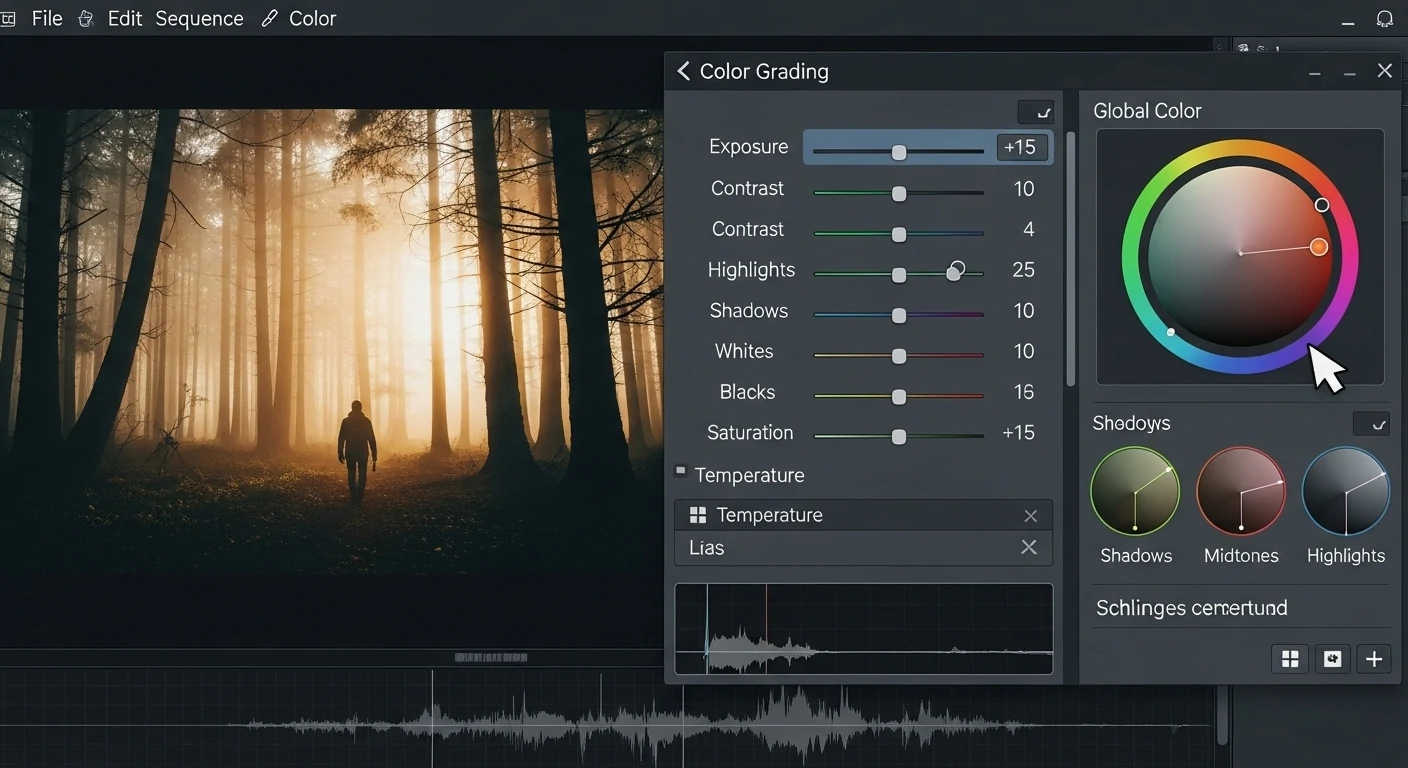Click the image adjustment icon at bottom right

point(1331,658)
